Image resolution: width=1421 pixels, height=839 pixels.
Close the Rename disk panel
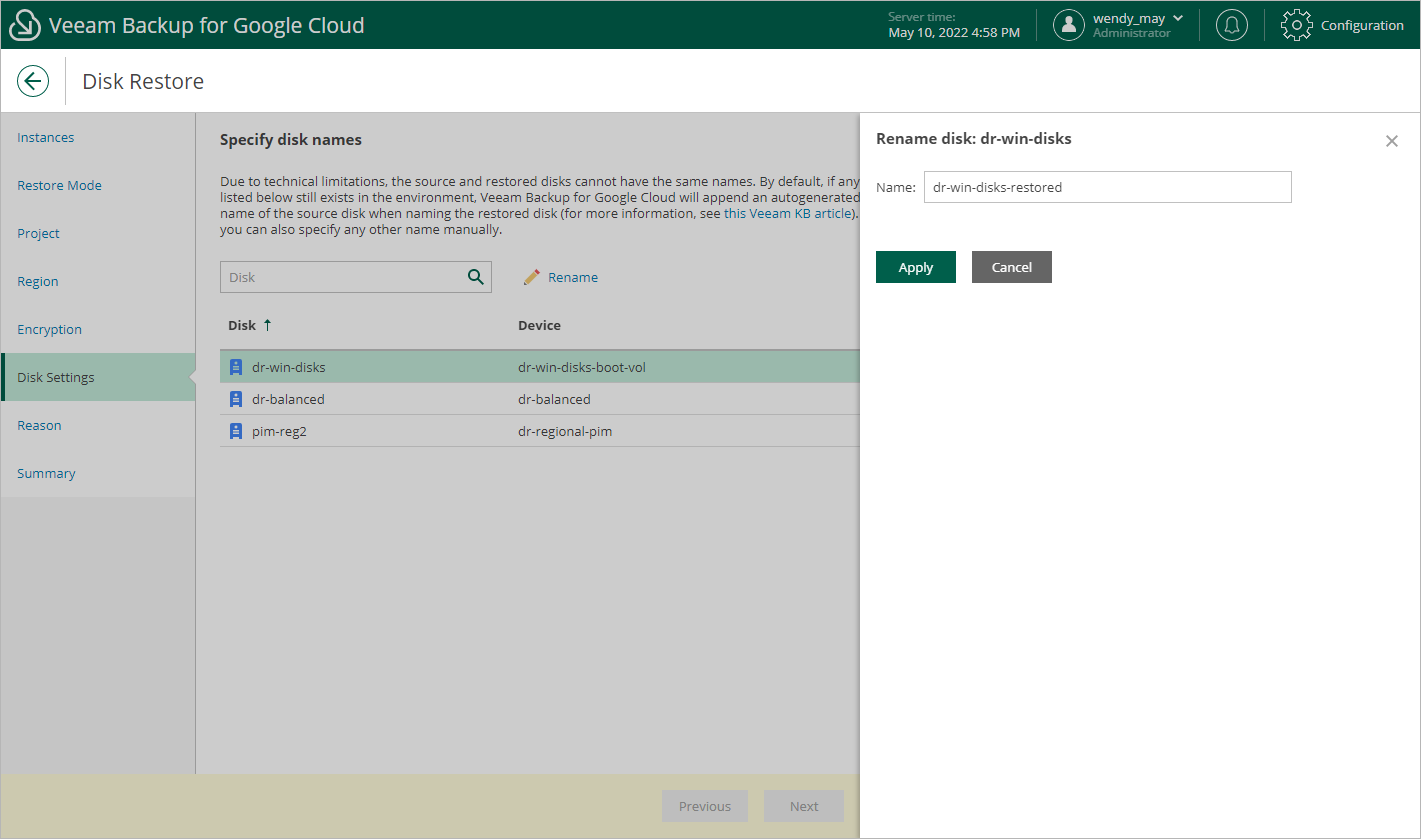1391,141
